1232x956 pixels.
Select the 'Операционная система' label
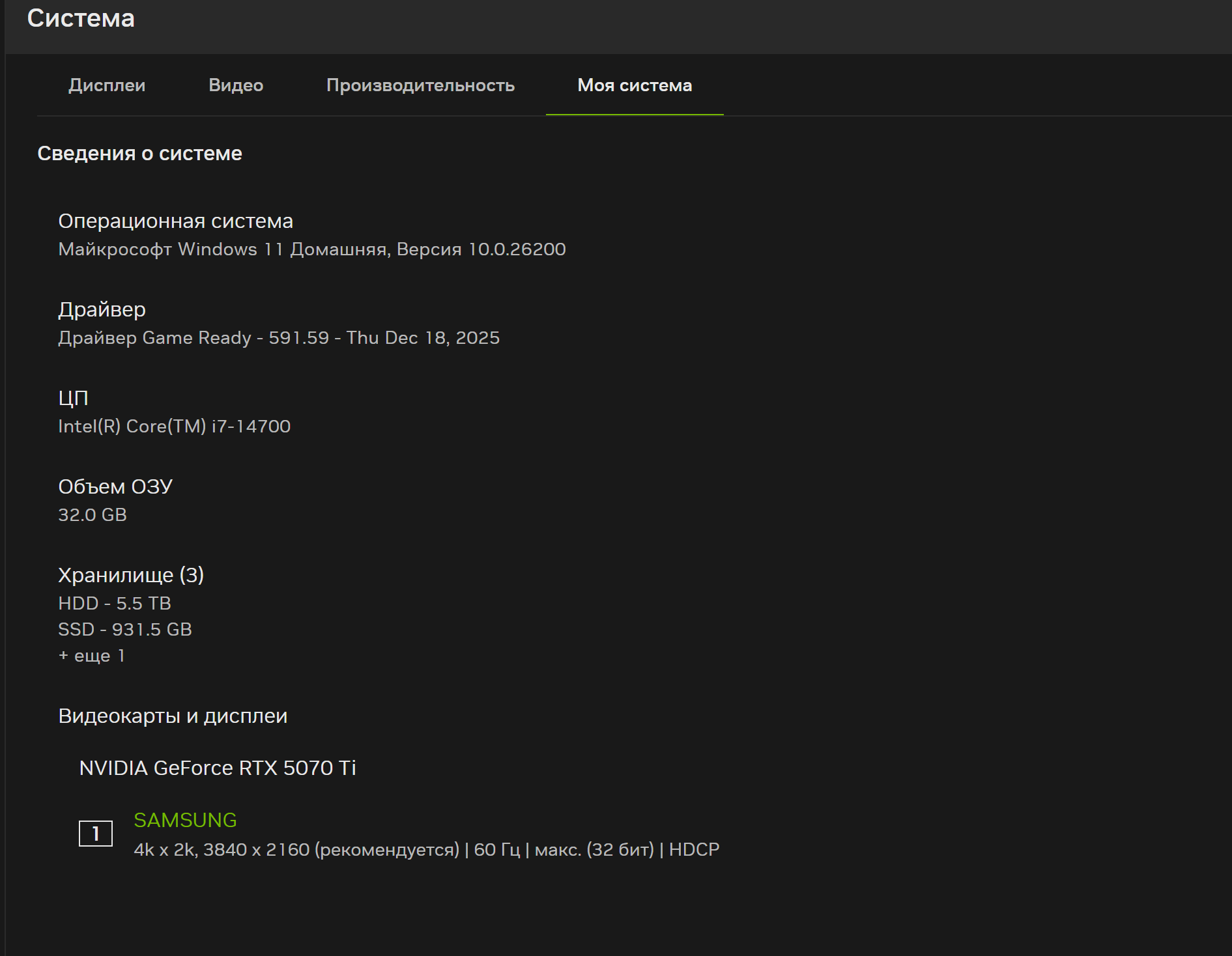point(175,221)
